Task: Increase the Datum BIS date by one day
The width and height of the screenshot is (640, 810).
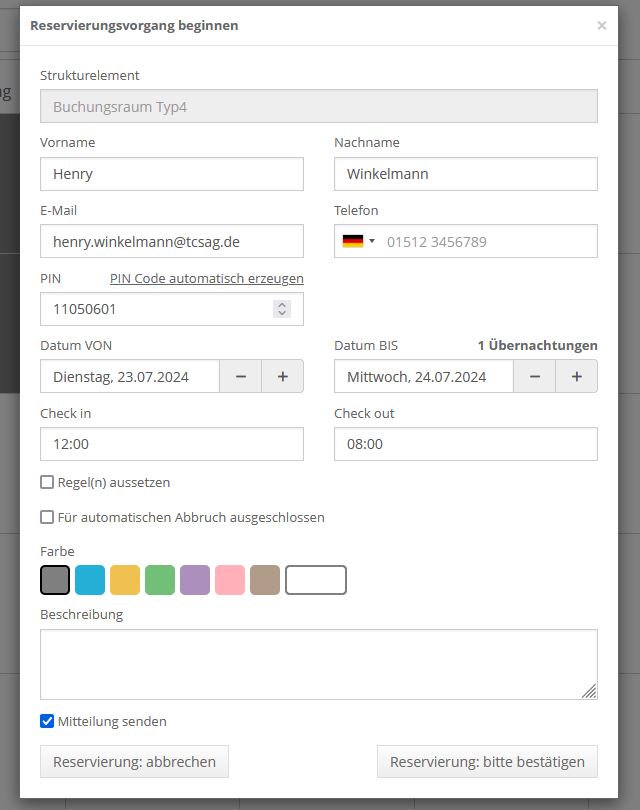Action: coord(577,377)
